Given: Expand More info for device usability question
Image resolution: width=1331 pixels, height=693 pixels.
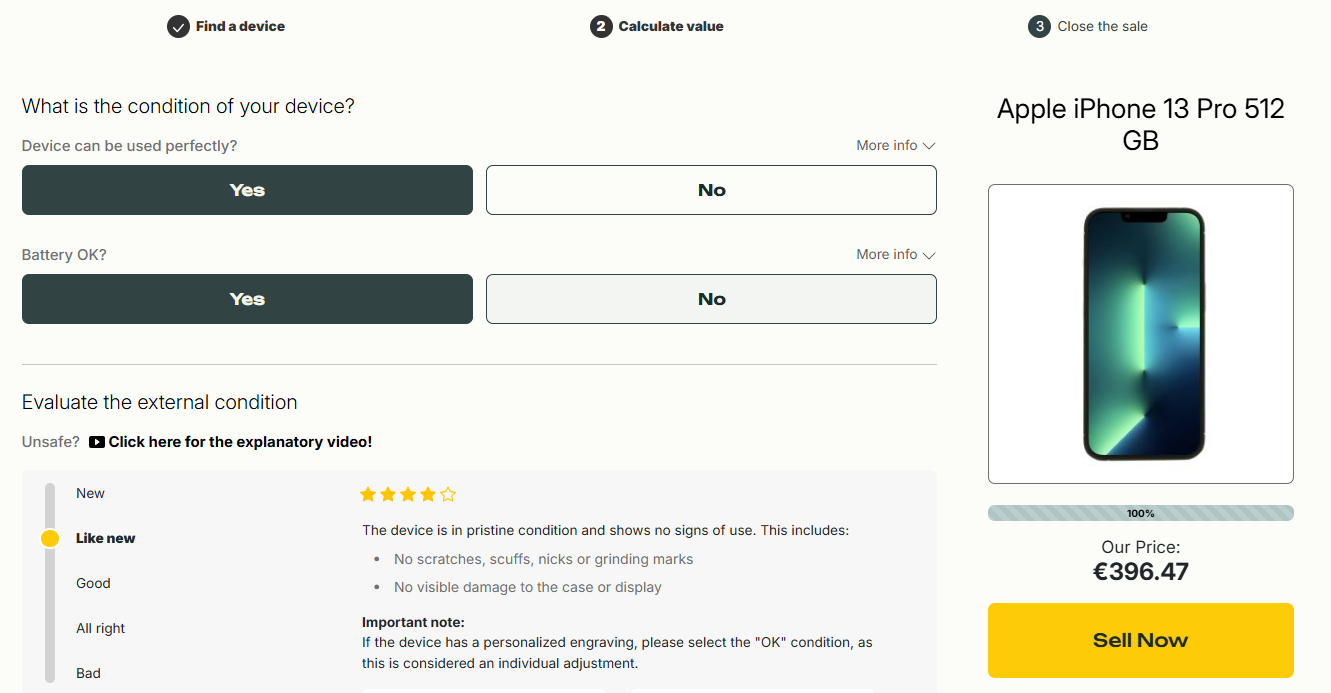Looking at the screenshot, I should [895, 146].
